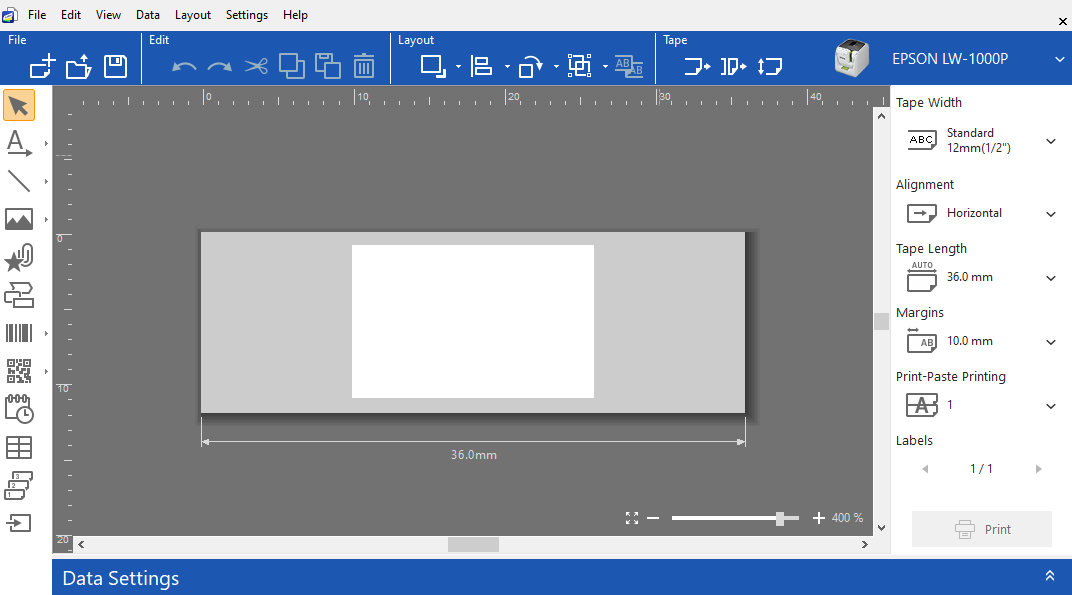Image resolution: width=1072 pixels, height=595 pixels.
Task: Open the align dropdown arrow
Action: tap(507, 66)
